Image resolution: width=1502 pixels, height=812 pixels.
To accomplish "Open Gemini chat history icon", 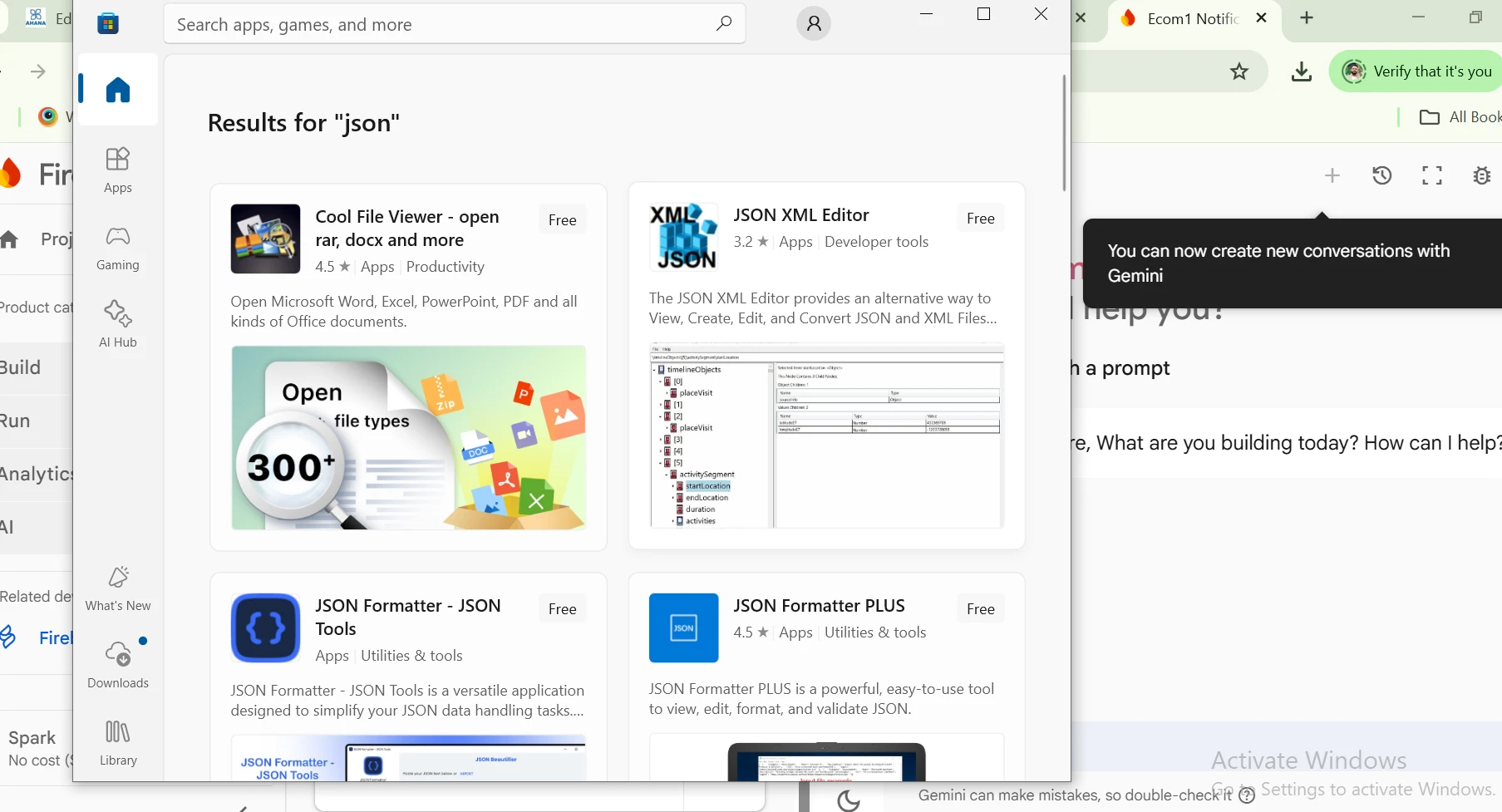I will click(1382, 175).
